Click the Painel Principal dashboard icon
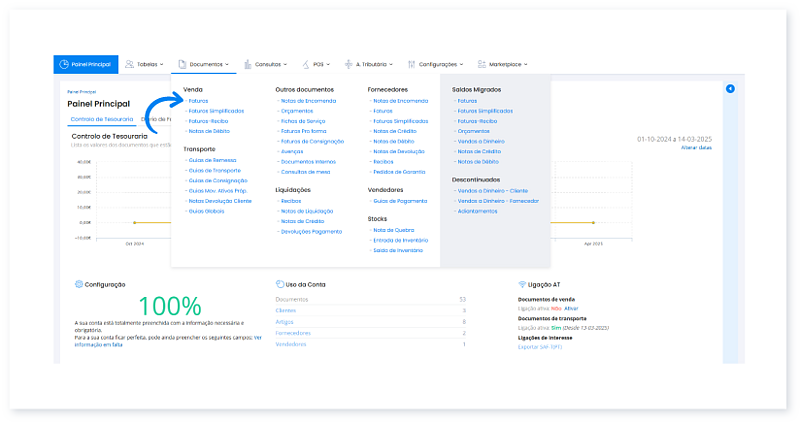Viewport: 800px width, 423px height. 63,64
